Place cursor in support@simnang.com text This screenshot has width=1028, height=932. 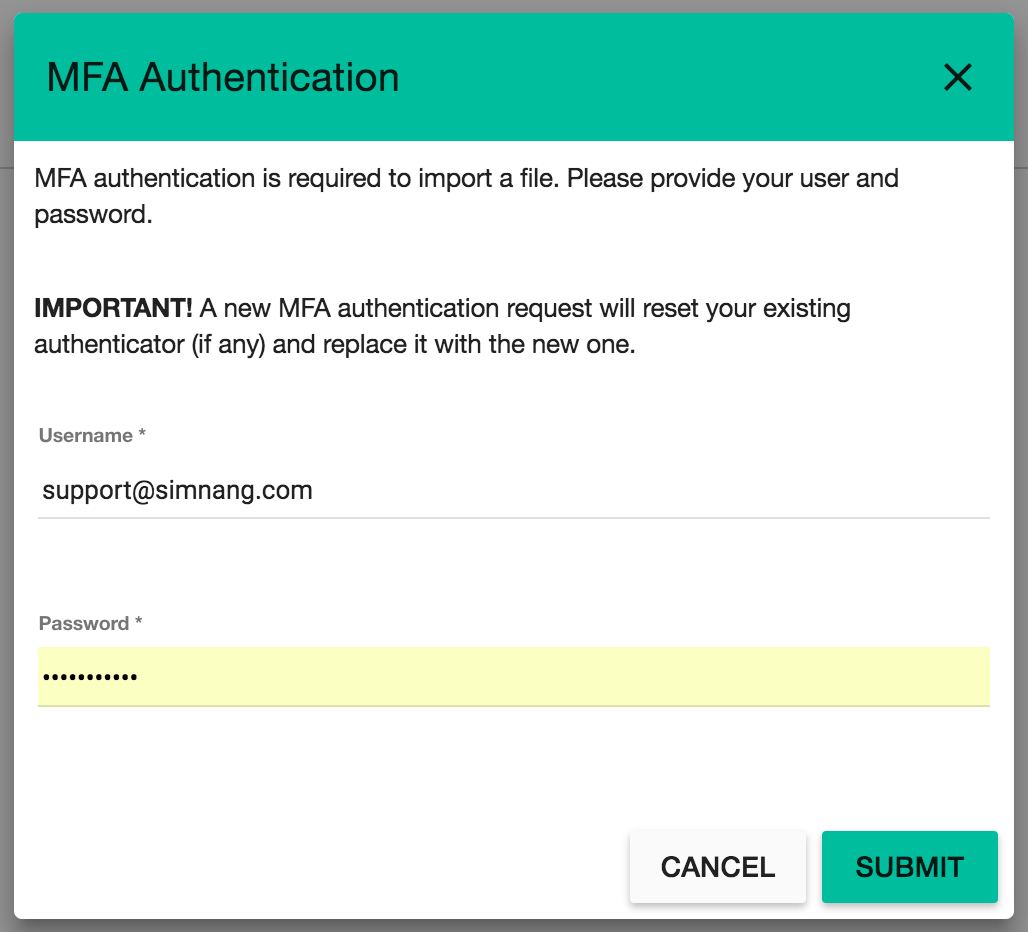[x=177, y=490]
